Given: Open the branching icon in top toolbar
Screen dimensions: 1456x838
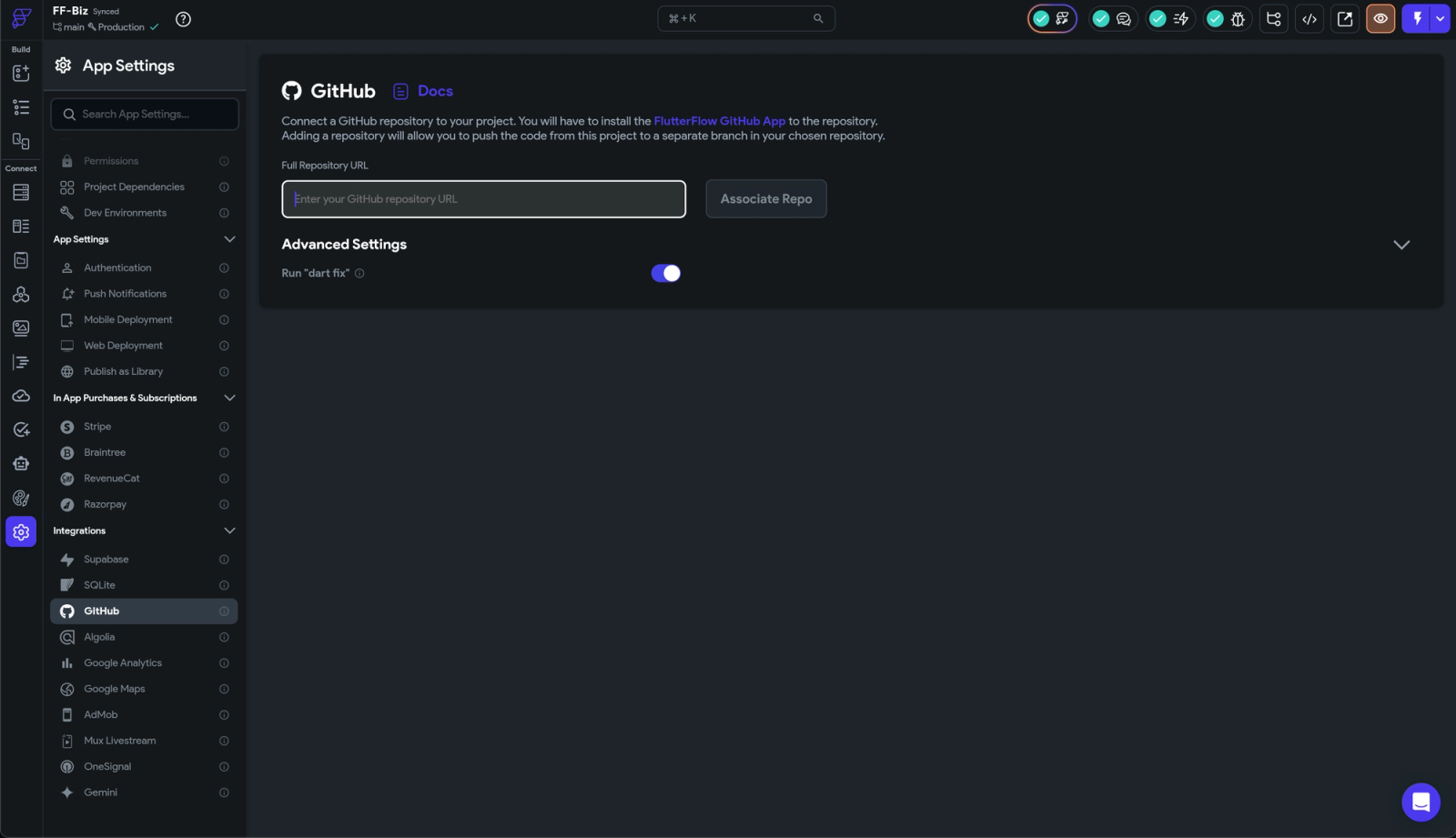Looking at the screenshot, I should [x=1274, y=18].
